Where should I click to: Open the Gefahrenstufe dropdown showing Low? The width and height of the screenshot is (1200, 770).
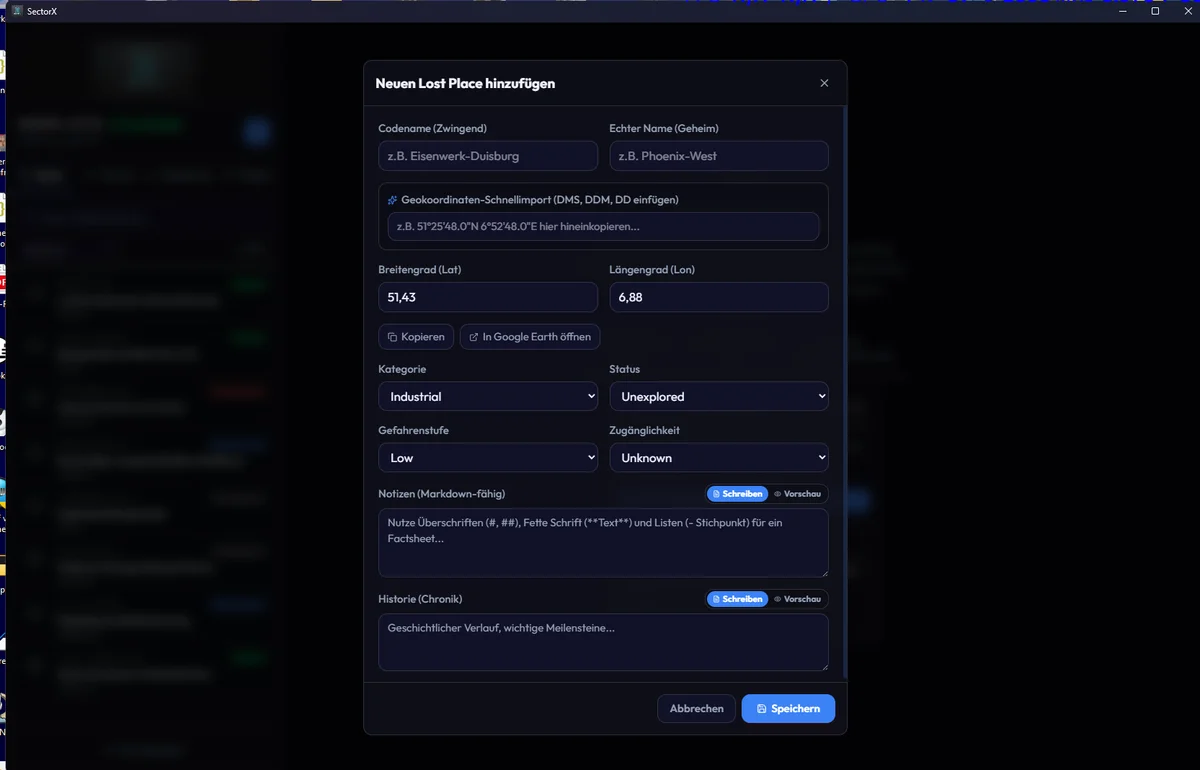tap(488, 458)
